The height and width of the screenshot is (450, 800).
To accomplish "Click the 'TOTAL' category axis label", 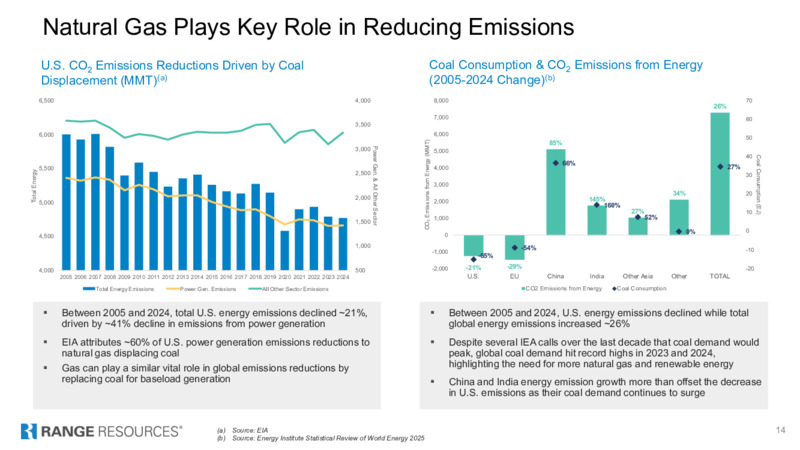I will pyautogui.click(x=720, y=276).
